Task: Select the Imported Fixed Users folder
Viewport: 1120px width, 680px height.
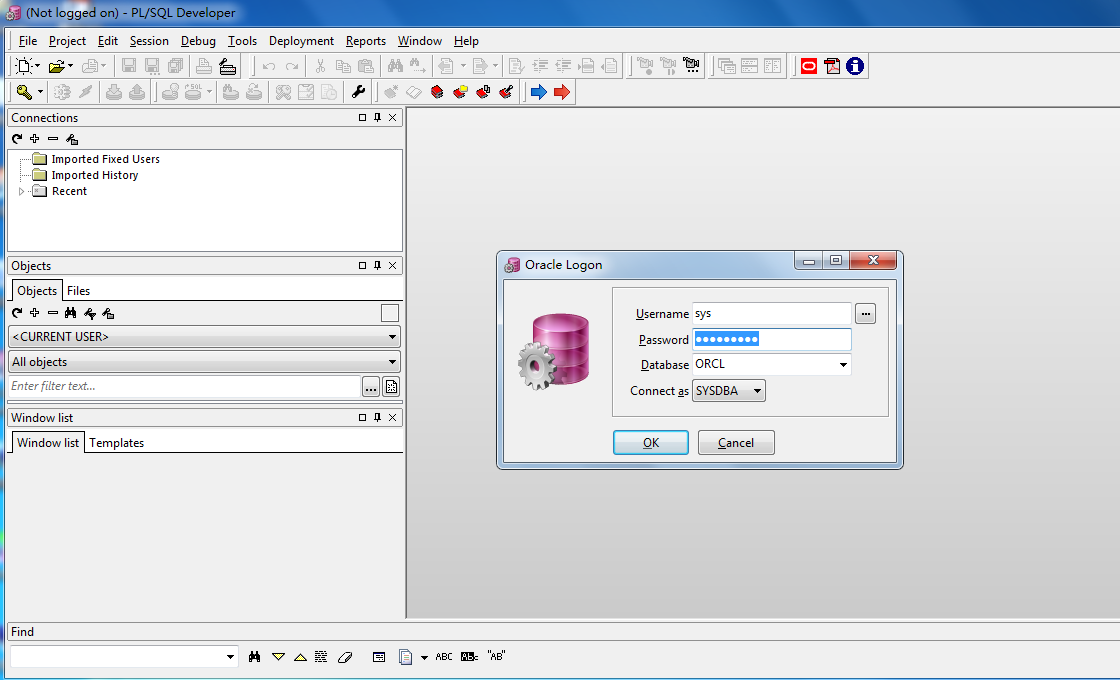Action: [x=106, y=159]
